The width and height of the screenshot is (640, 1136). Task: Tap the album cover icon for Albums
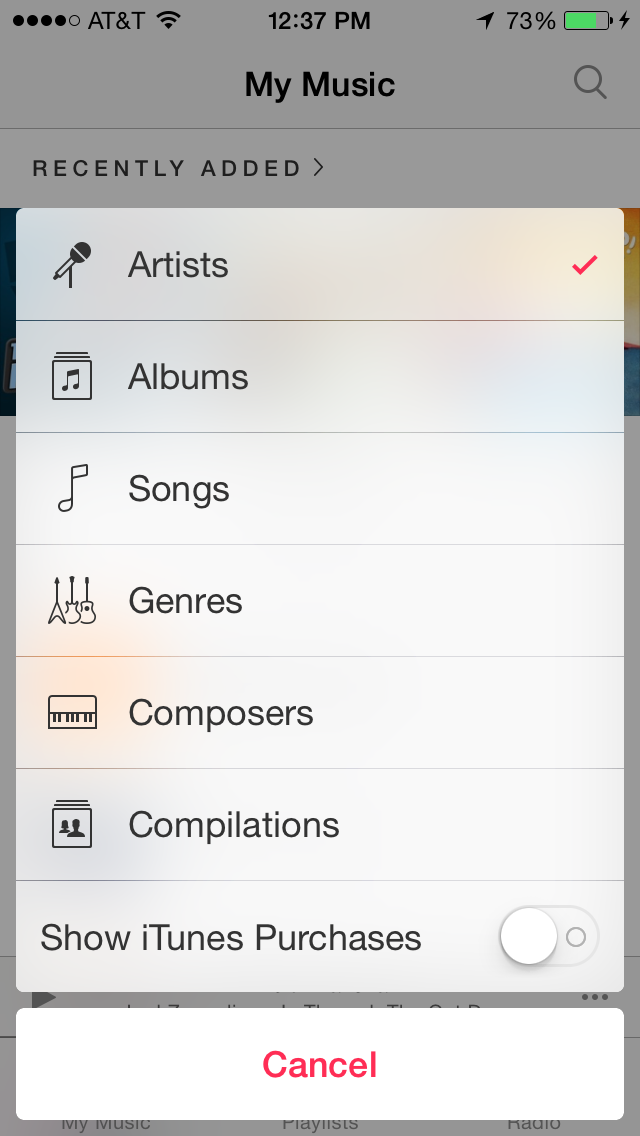point(72,376)
